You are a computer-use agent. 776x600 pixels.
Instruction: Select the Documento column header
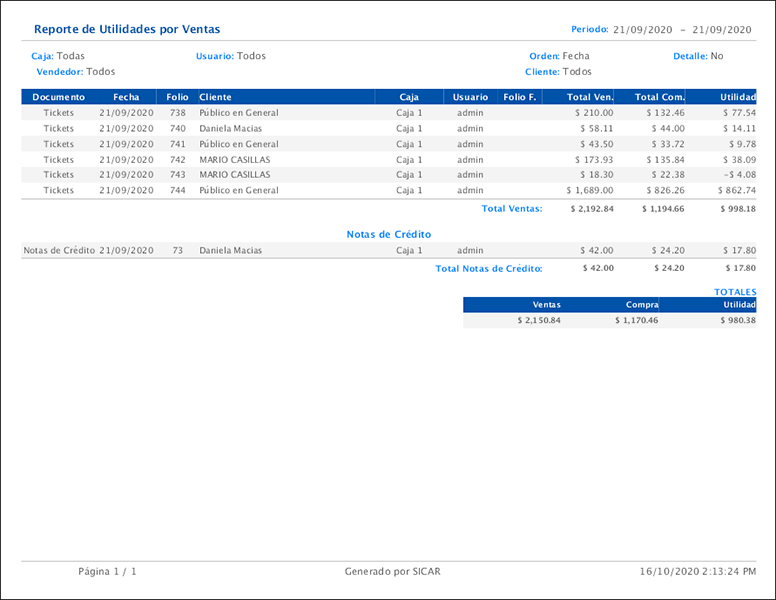(x=59, y=97)
